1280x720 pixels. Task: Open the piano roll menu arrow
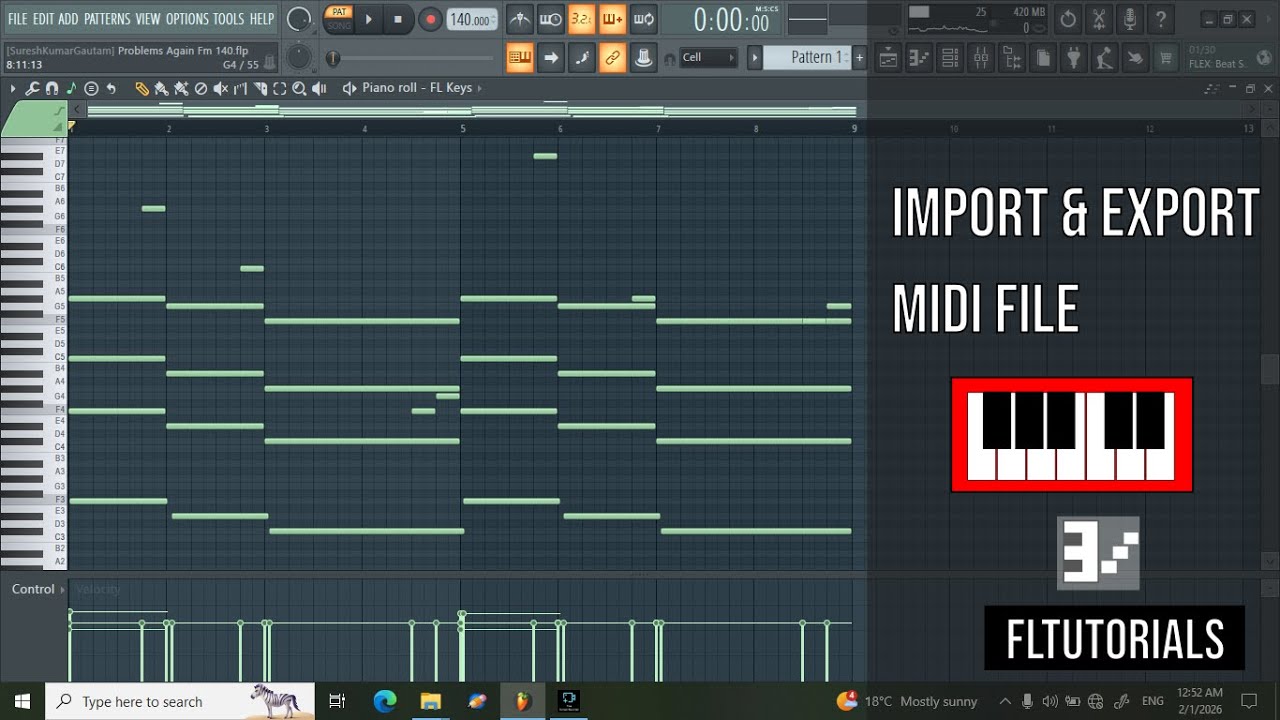pyautogui.click(x=13, y=88)
